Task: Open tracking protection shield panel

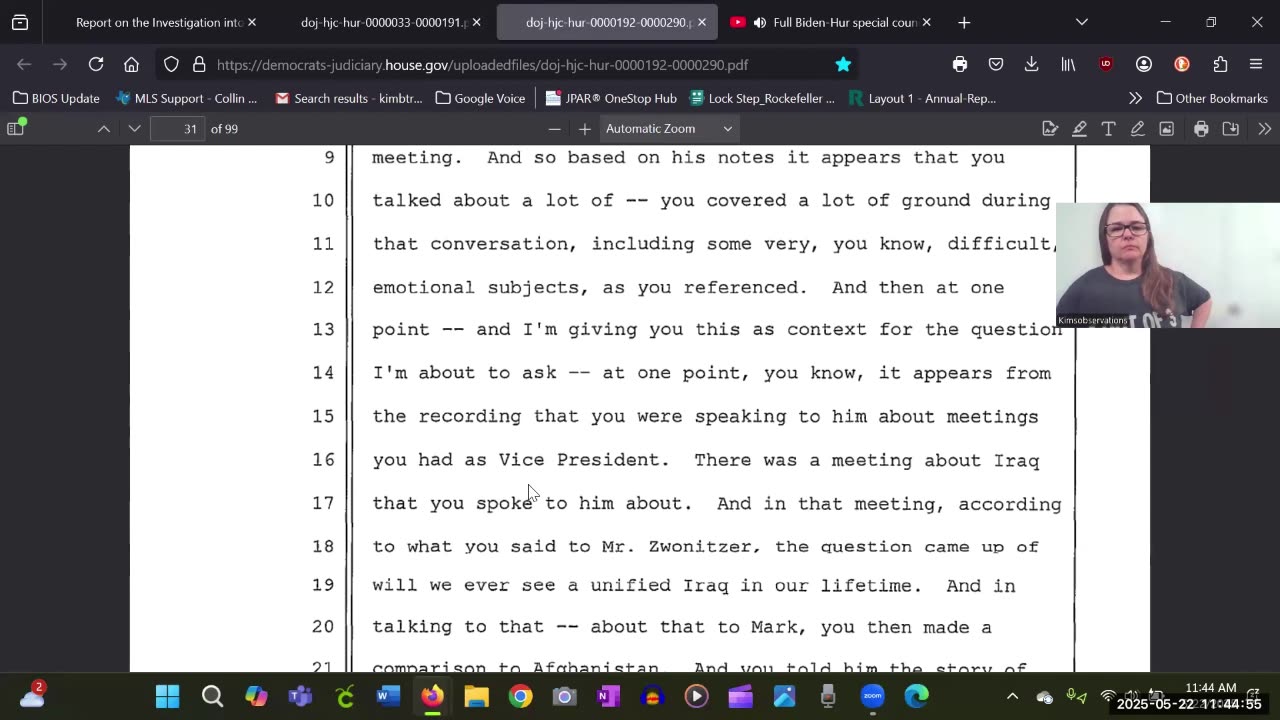Action: coord(171,64)
